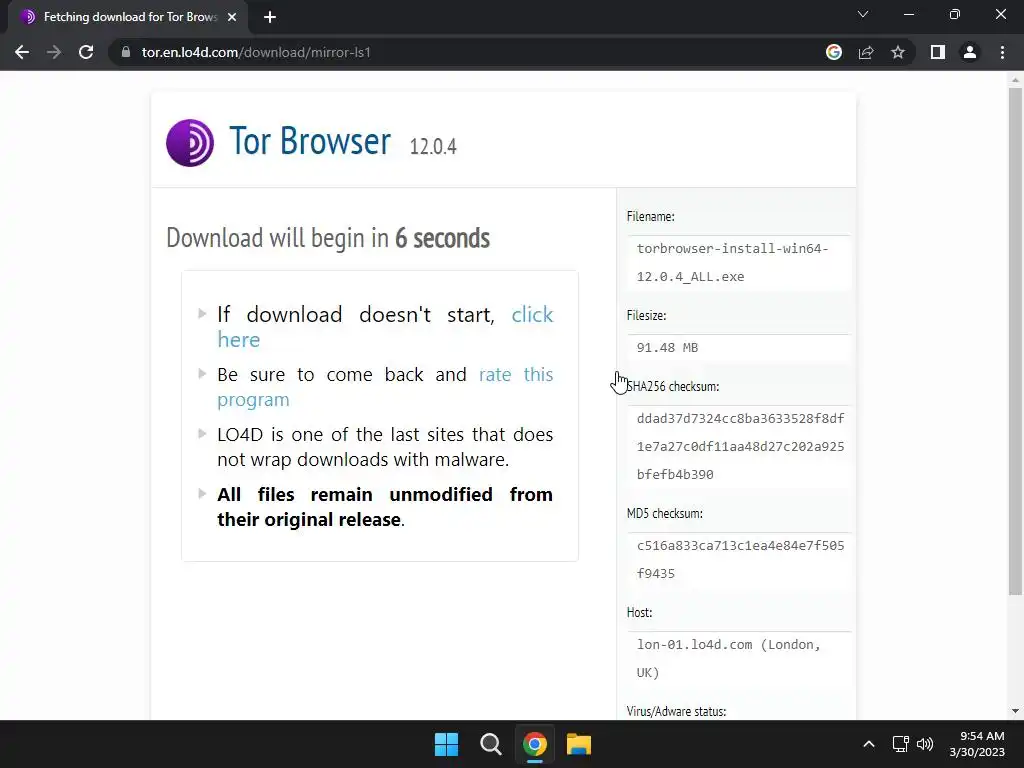Open the tab search chevron

[863, 14]
